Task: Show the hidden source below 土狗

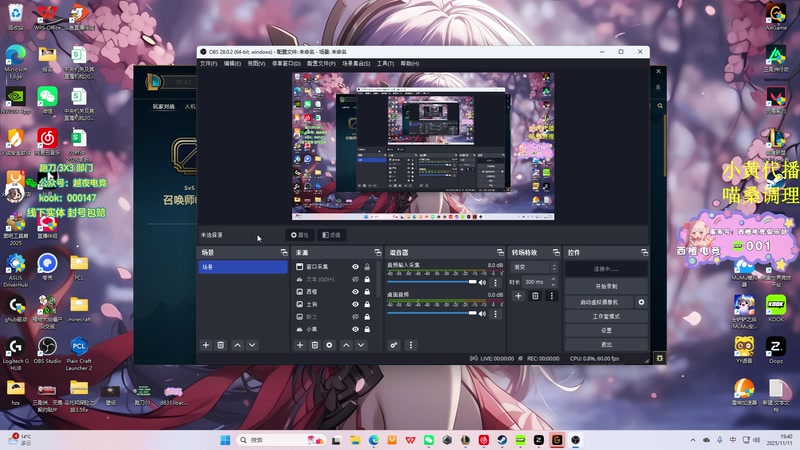Action: [356, 317]
